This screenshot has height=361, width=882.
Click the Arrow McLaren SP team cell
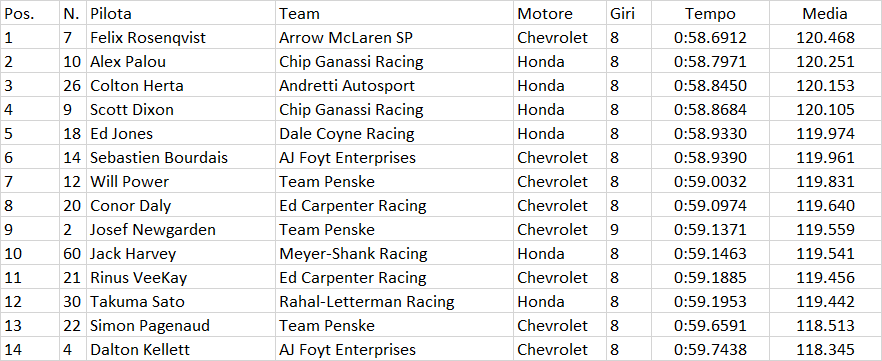[395, 37]
